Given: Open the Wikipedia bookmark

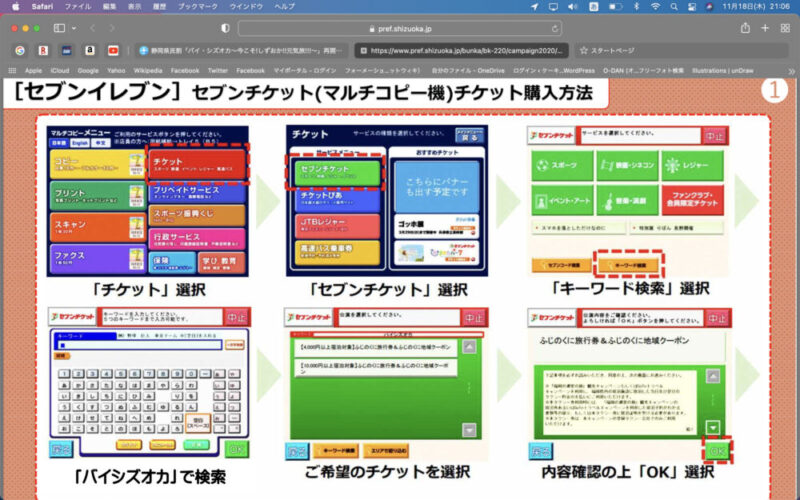Looking at the screenshot, I should [147, 70].
